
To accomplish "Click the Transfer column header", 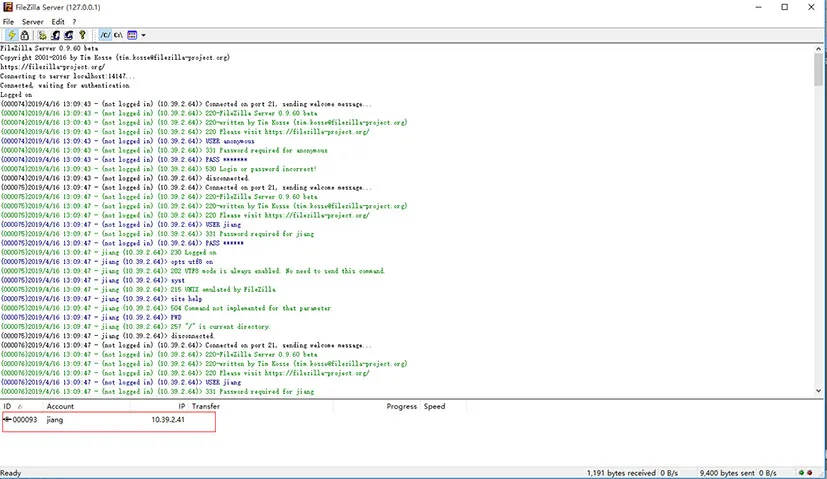I will click(x=261, y=406).
